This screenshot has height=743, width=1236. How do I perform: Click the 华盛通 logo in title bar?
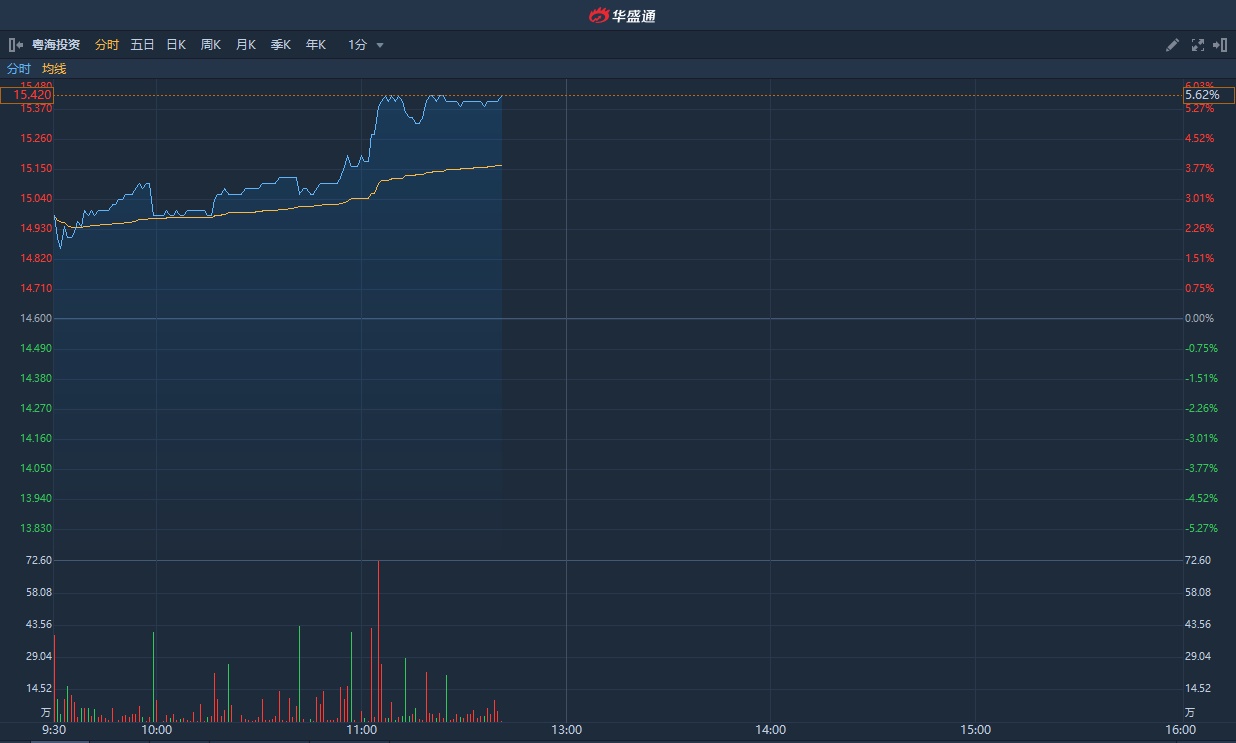click(x=621, y=15)
